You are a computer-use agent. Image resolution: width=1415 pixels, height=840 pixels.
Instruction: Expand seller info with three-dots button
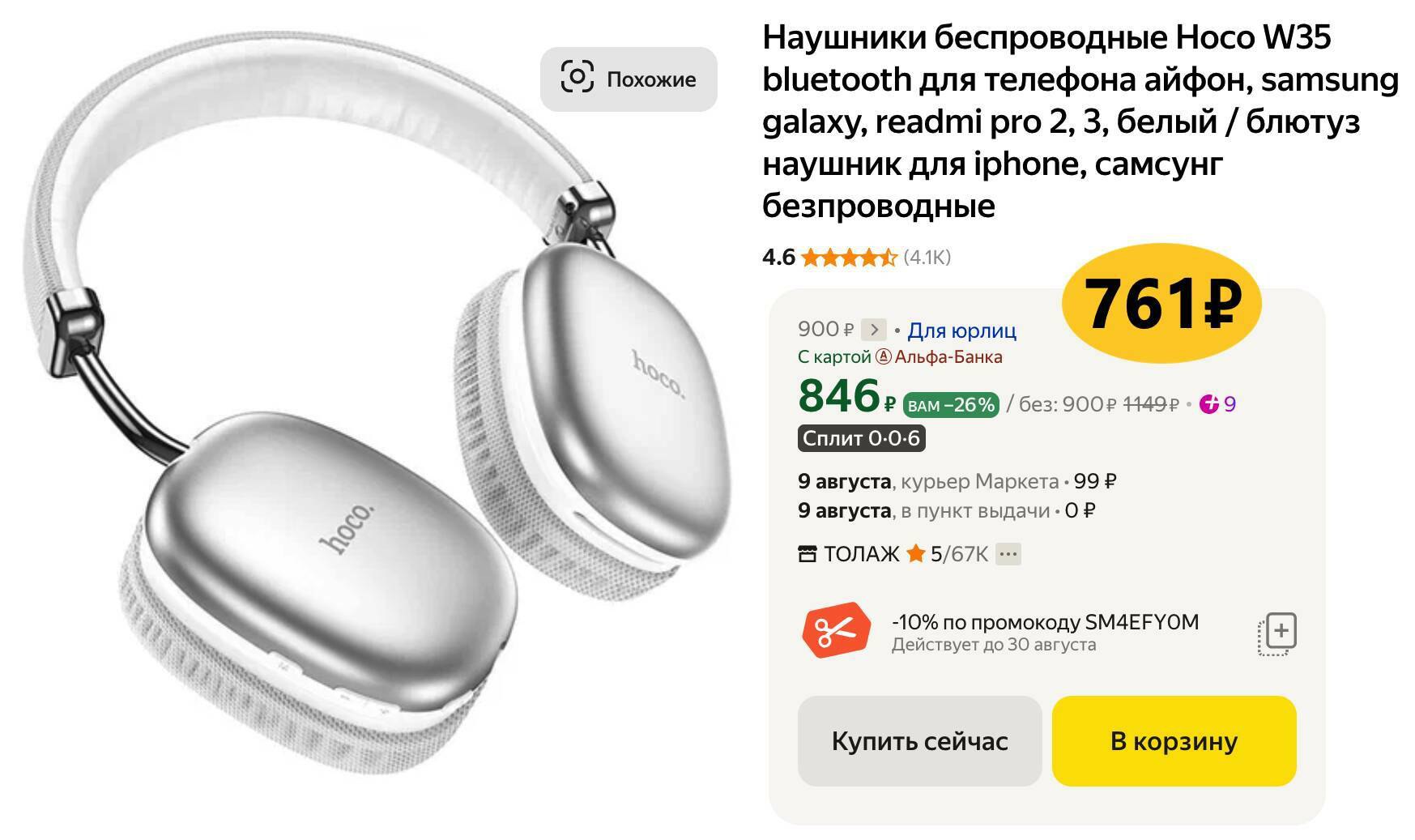1008,554
